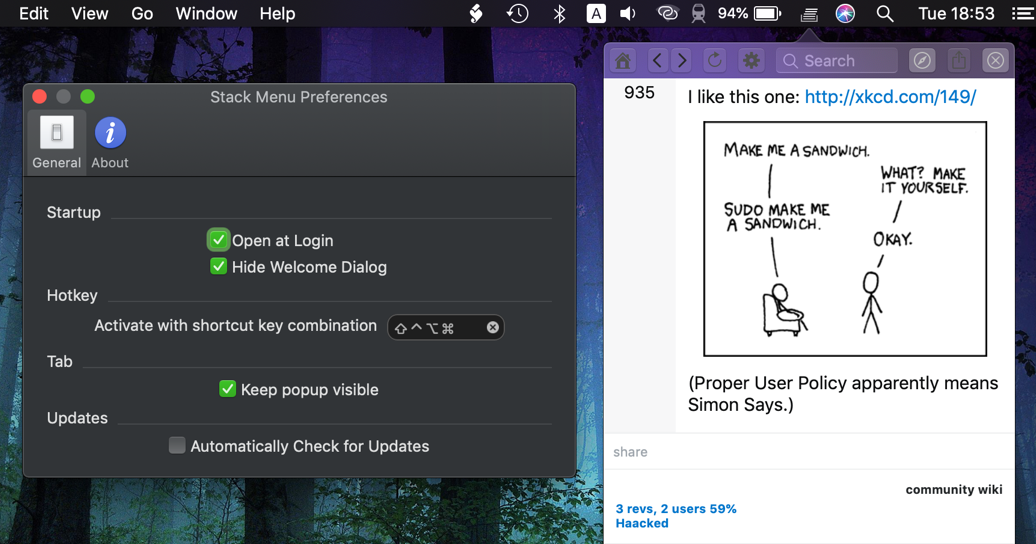Open the Help menu
Viewport: 1036px width, 544px height.
coord(277,13)
